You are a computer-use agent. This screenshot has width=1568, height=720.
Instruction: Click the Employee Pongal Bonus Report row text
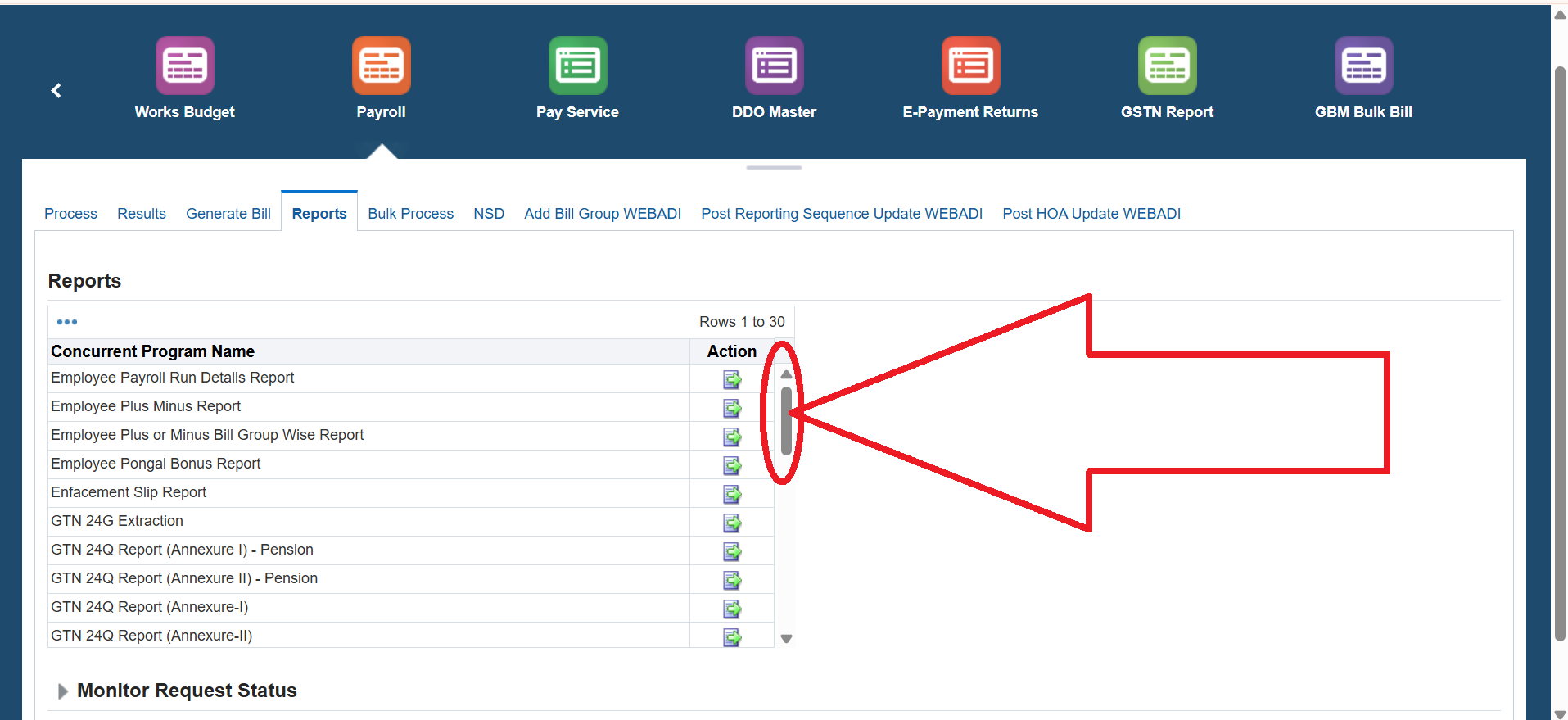pos(156,464)
